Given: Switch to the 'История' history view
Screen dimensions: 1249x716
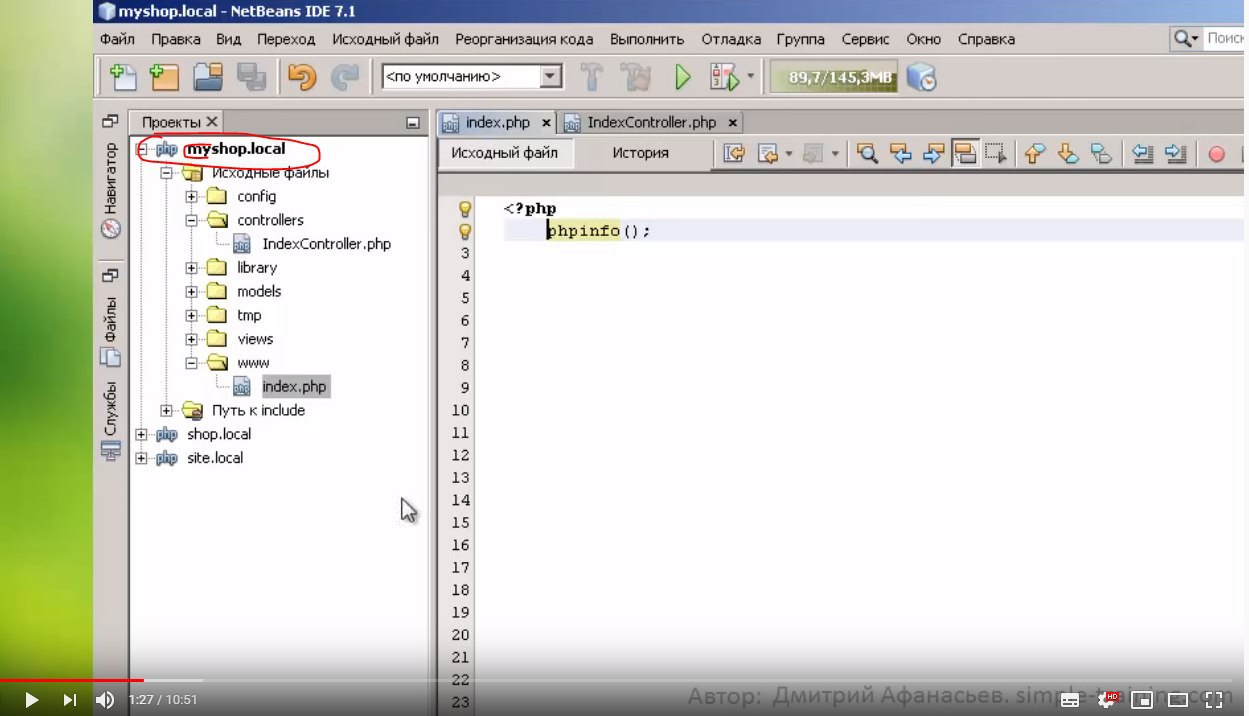Looking at the screenshot, I should [x=640, y=153].
